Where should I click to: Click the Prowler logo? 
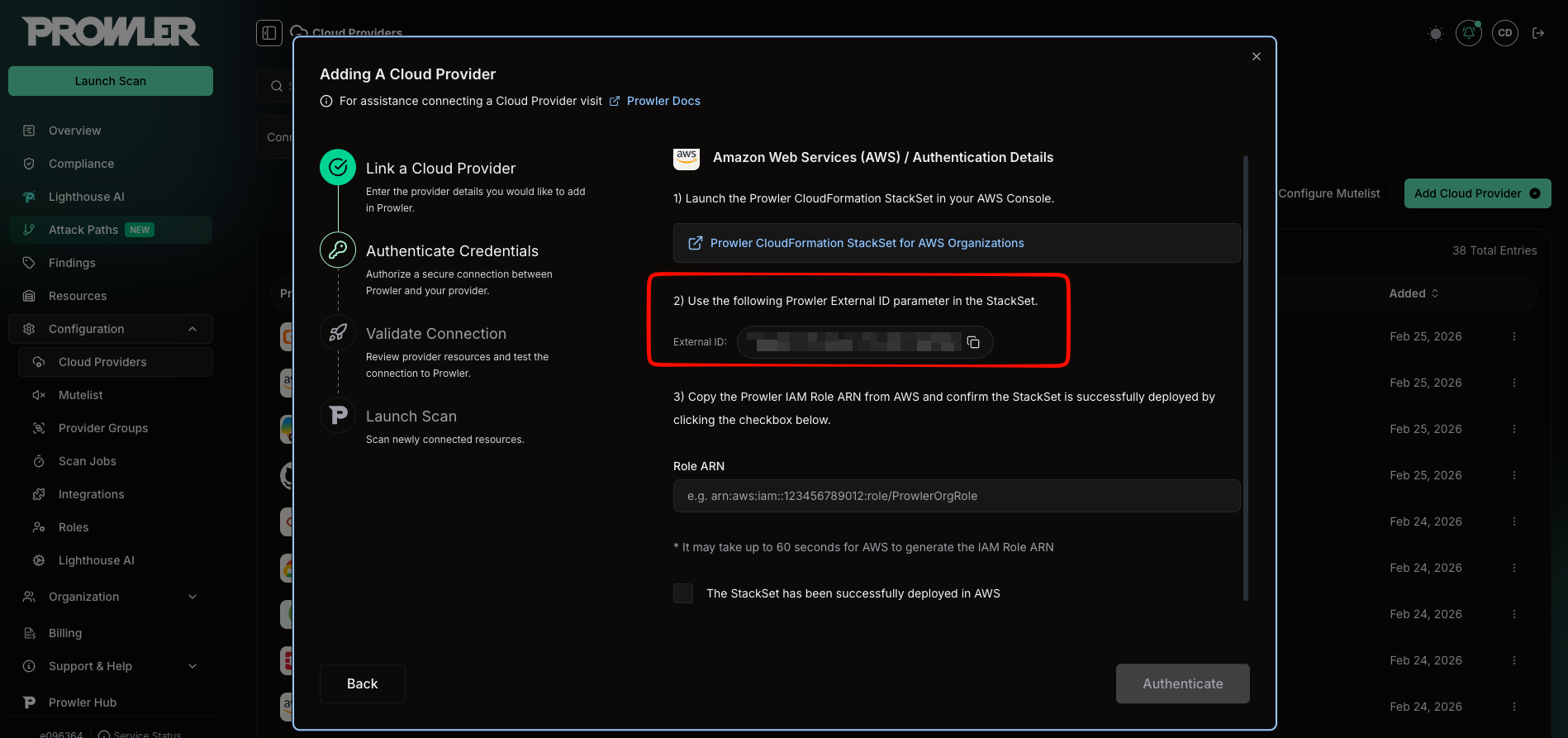pos(111,32)
